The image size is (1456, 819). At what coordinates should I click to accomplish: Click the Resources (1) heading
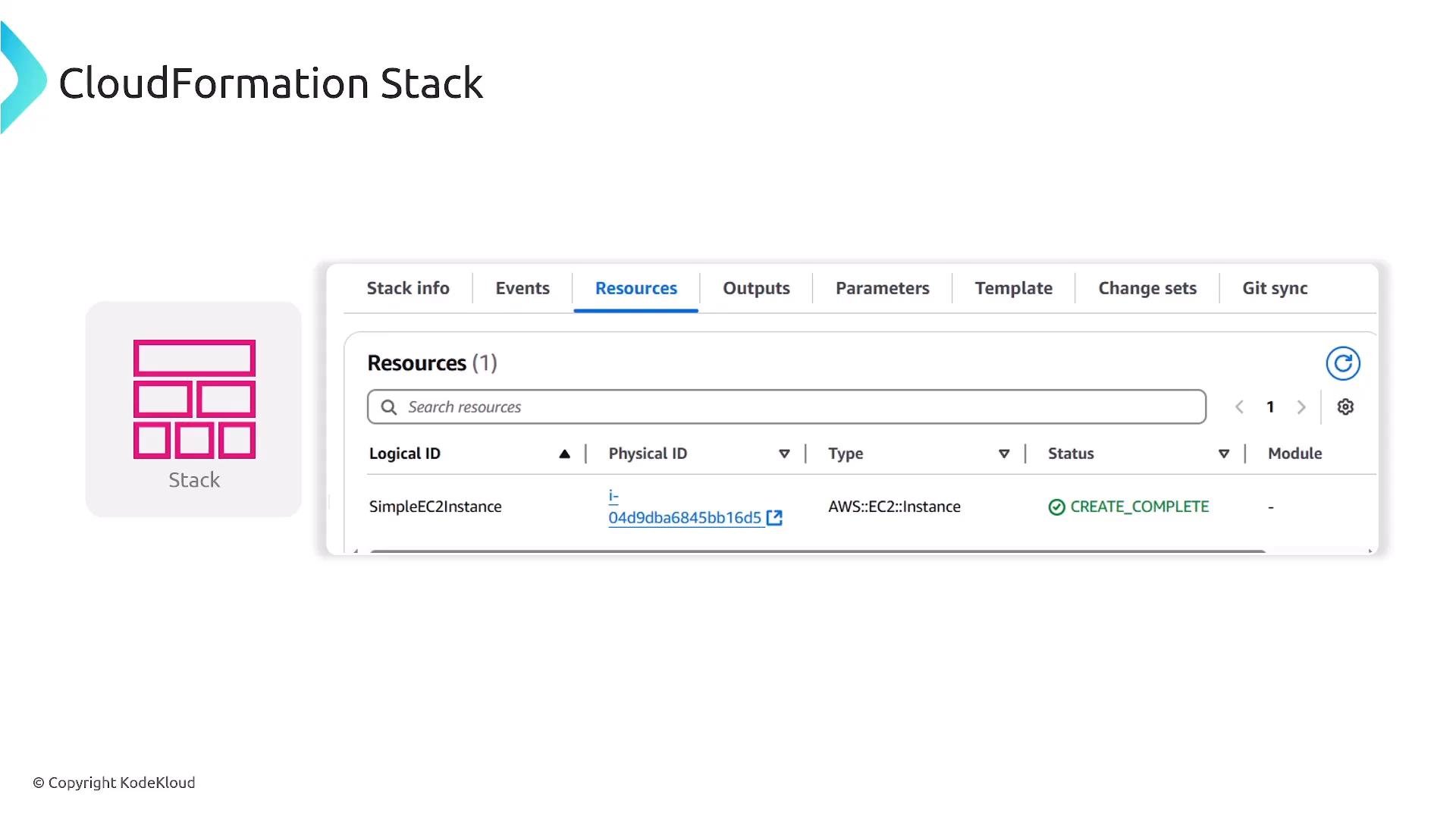(432, 363)
